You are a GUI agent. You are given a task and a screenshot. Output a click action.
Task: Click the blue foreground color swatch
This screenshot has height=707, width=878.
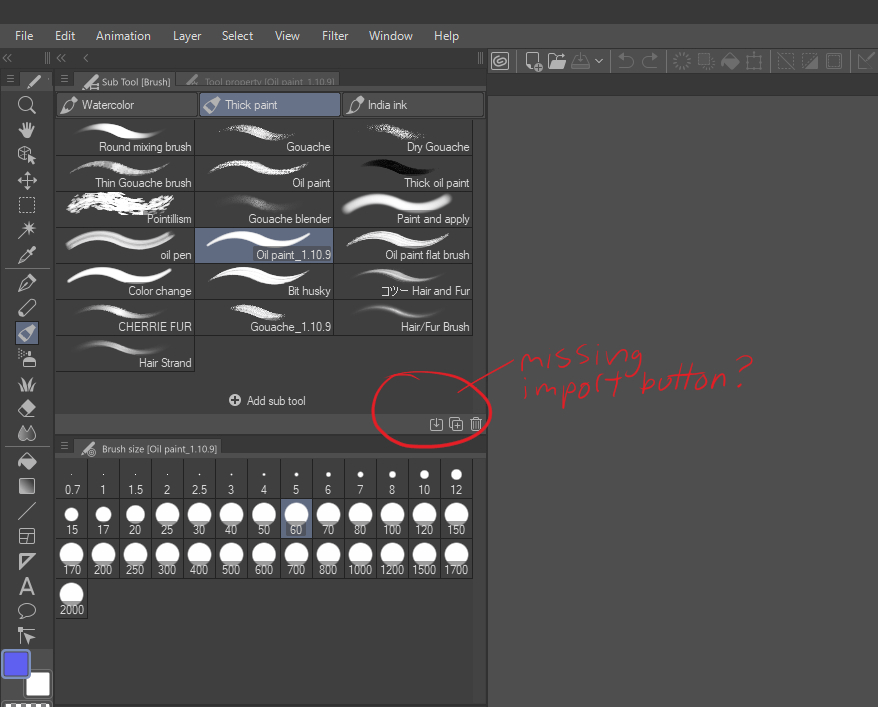[15, 664]
